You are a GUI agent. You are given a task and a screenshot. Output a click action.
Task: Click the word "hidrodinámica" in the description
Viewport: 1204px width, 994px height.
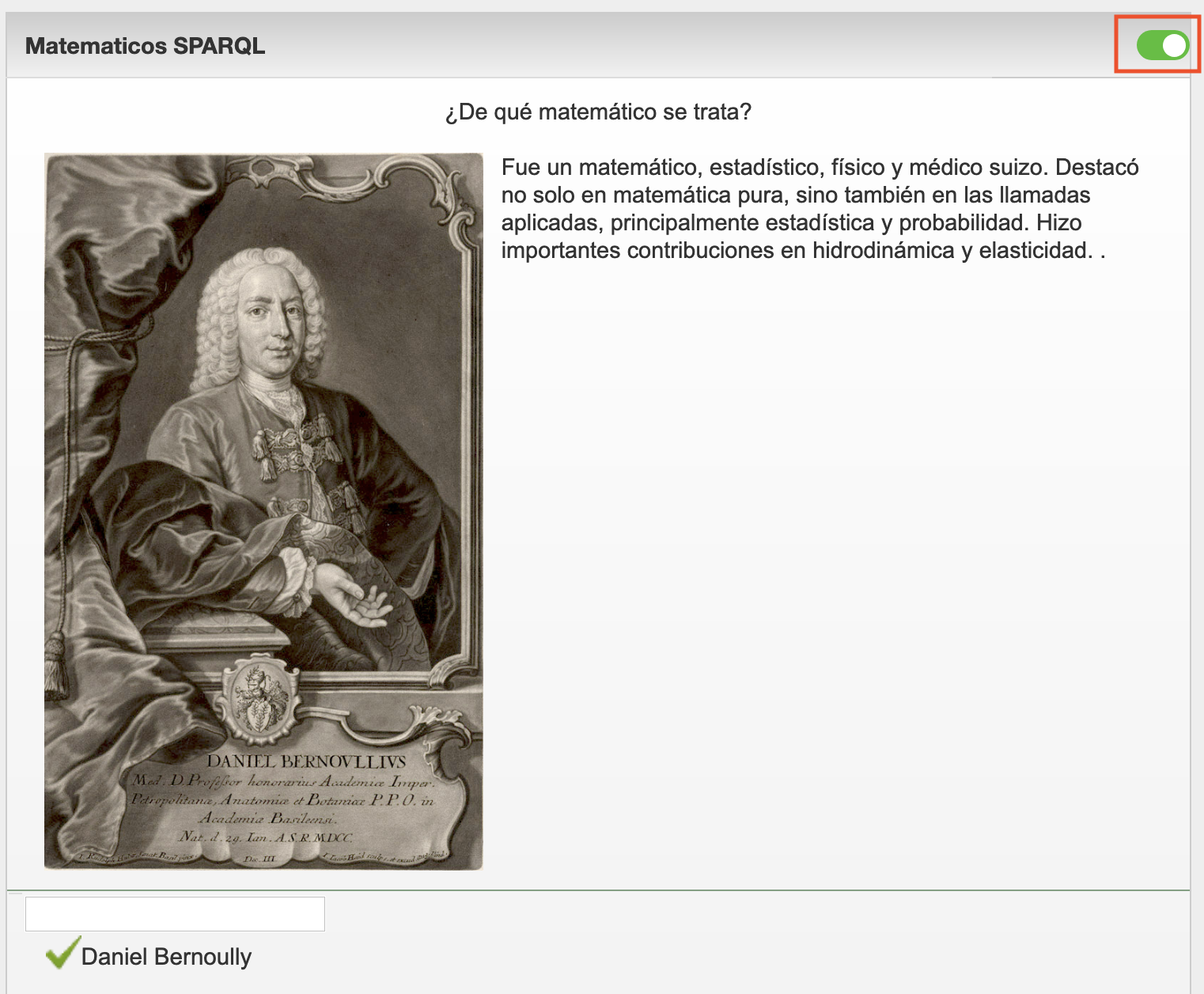pos(883,251)
